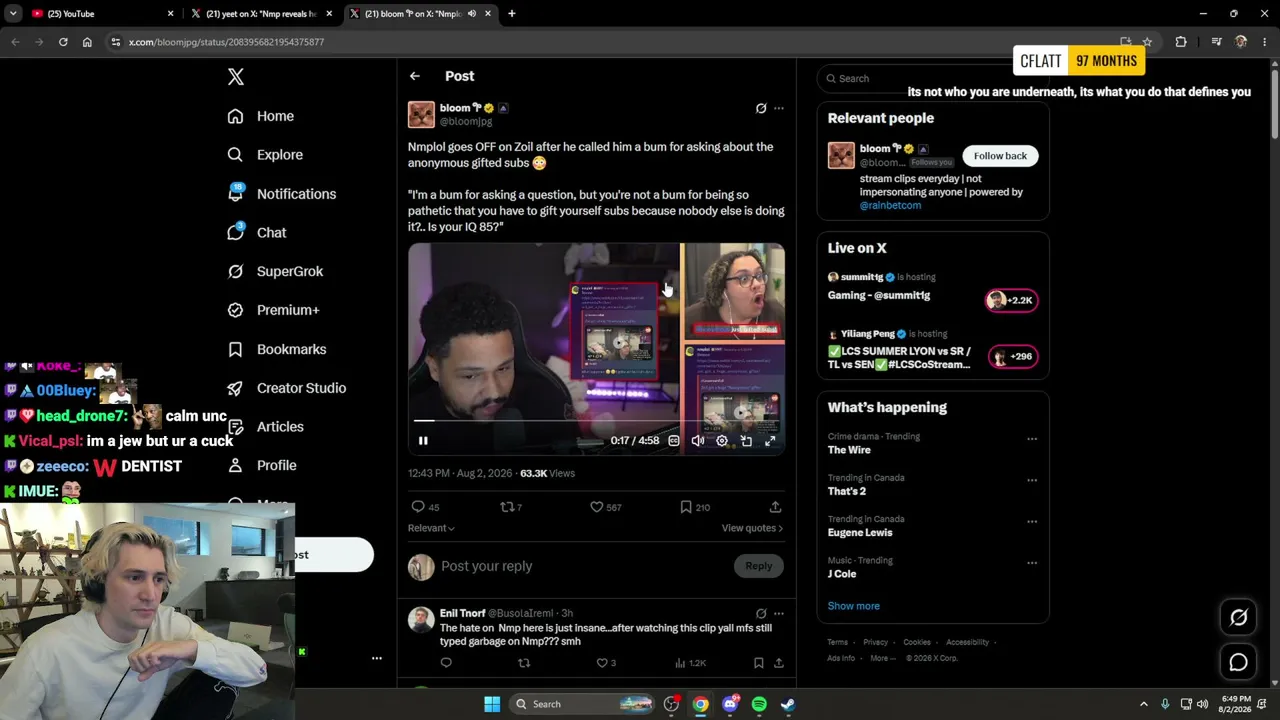This screenshot has height=720, width=1280.
Task: Open video settings gear menu
Action: 722,441
